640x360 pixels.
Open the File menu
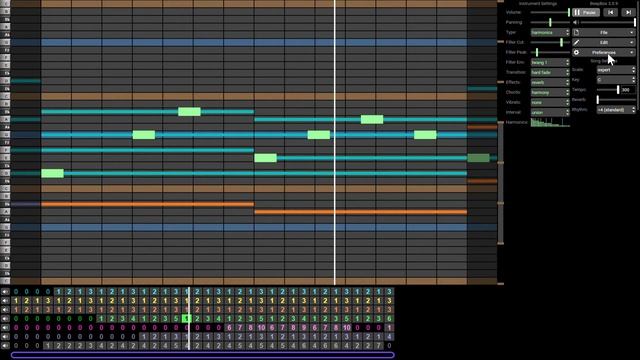(604, 32)
